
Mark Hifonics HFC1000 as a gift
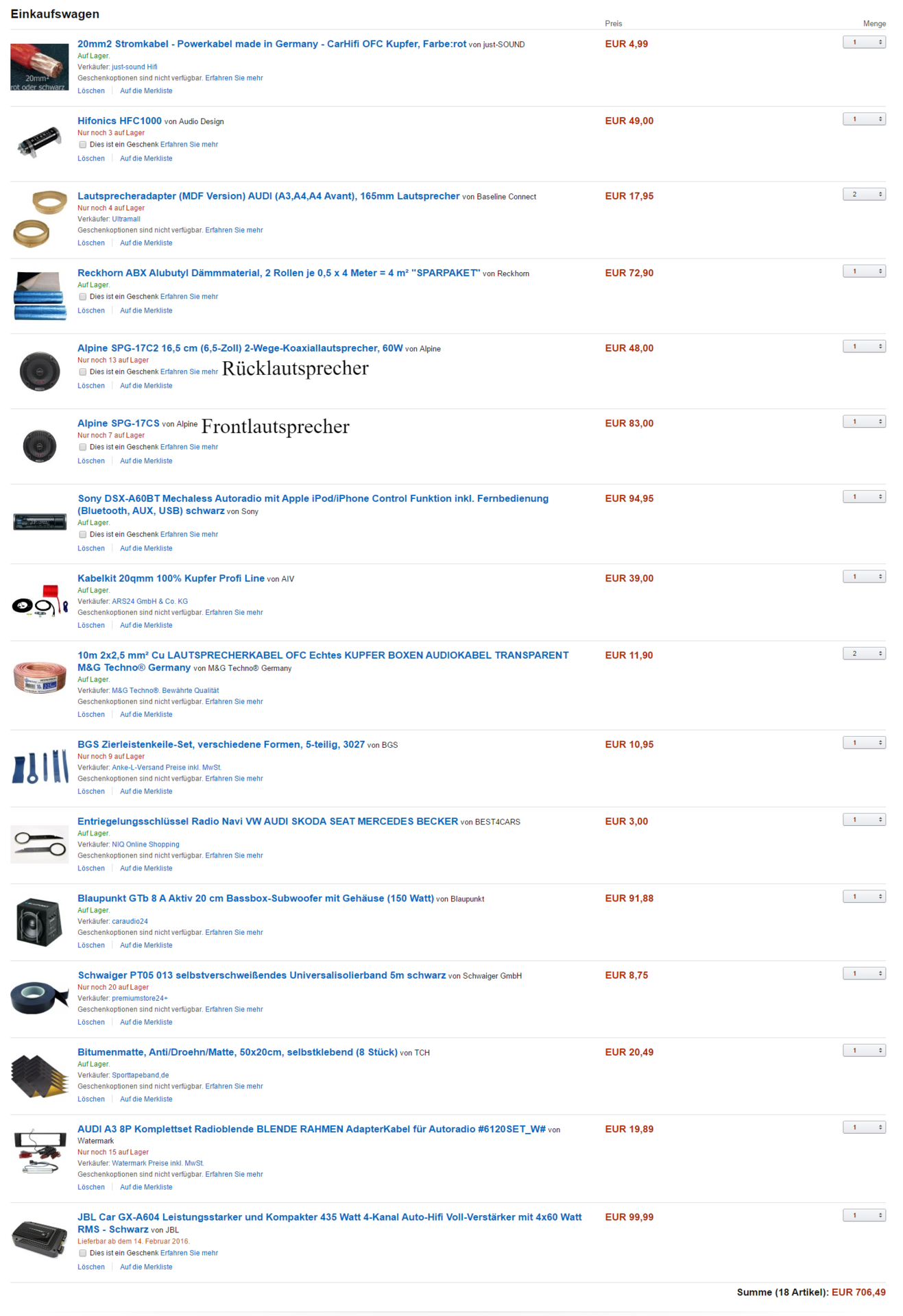[x=82, y=145]
